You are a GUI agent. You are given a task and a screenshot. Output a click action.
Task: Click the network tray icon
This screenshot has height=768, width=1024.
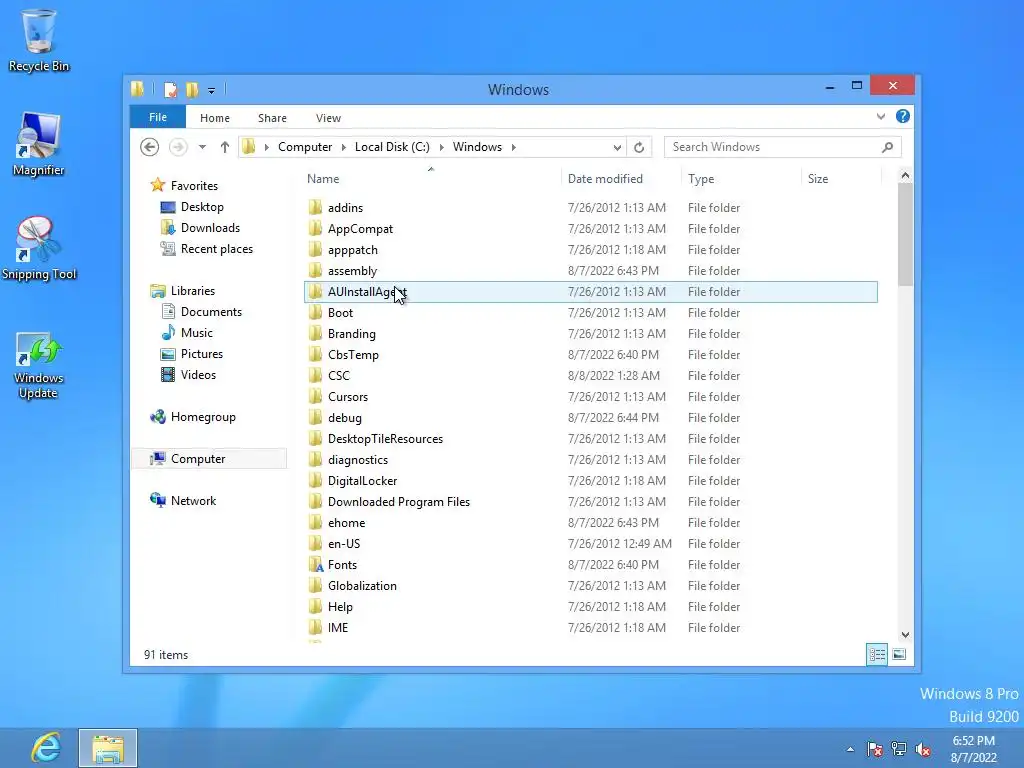click(x=899, y=749)
